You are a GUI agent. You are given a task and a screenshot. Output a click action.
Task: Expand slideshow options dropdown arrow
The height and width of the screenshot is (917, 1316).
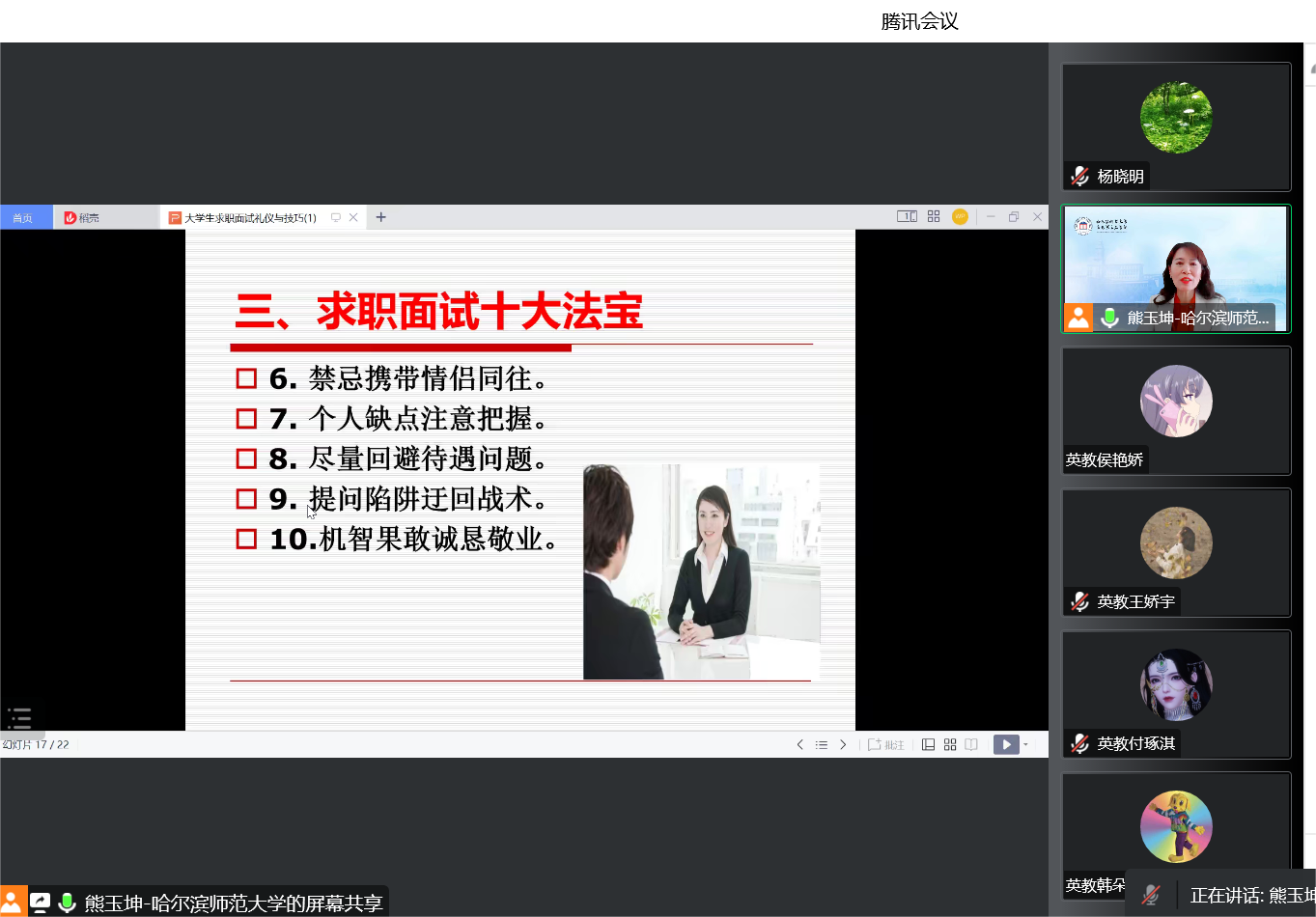tap(1025, 744)
